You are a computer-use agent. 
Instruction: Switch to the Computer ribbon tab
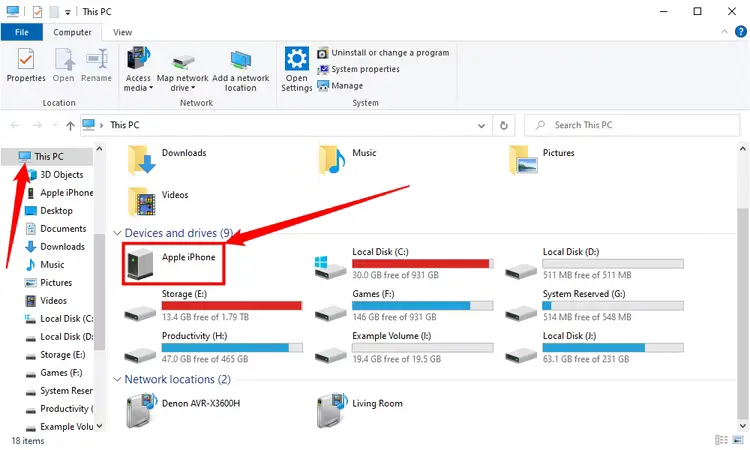point(72,32)
